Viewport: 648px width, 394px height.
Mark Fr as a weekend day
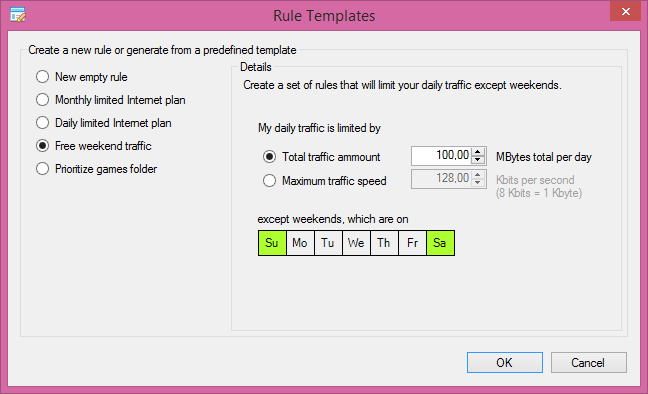click(412, 243)
